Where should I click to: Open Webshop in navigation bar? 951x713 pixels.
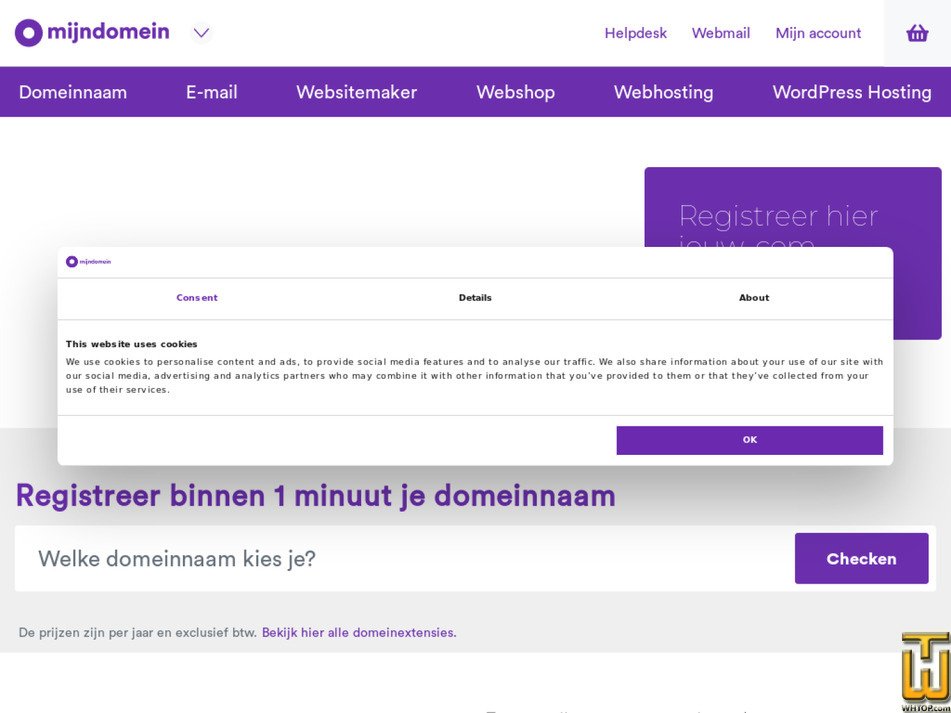tap(516, 92)
